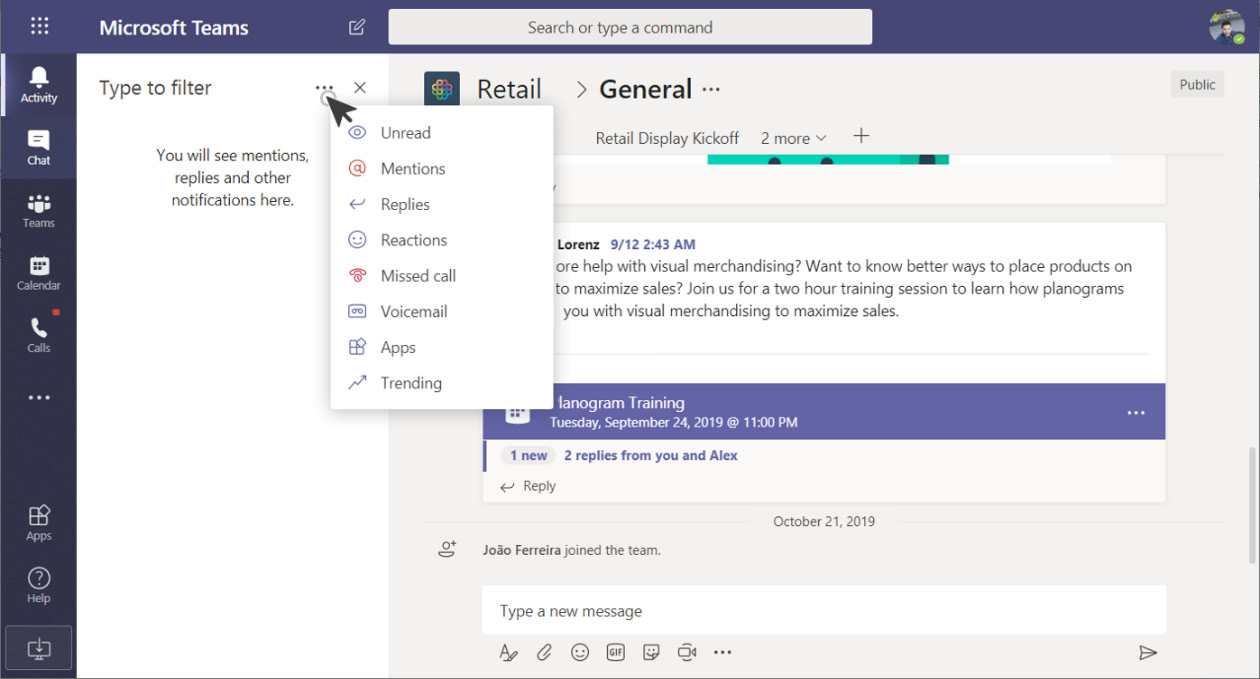Switch to Retail Display Kickoff tab
Screen dimensions: 1260x679
667,138
